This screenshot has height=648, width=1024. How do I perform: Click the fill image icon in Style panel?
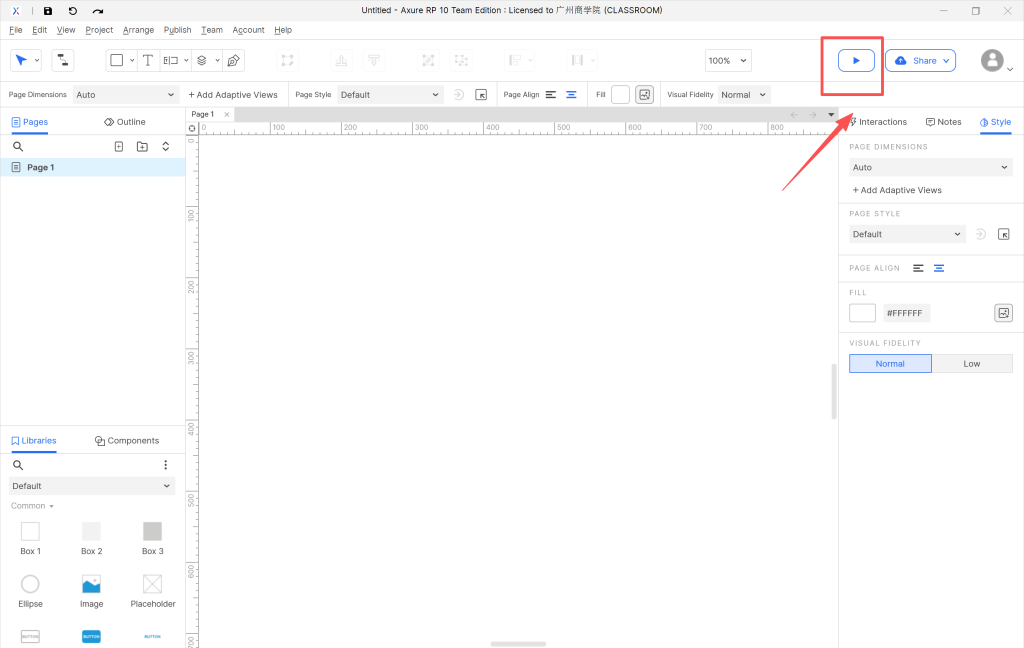1003,313
